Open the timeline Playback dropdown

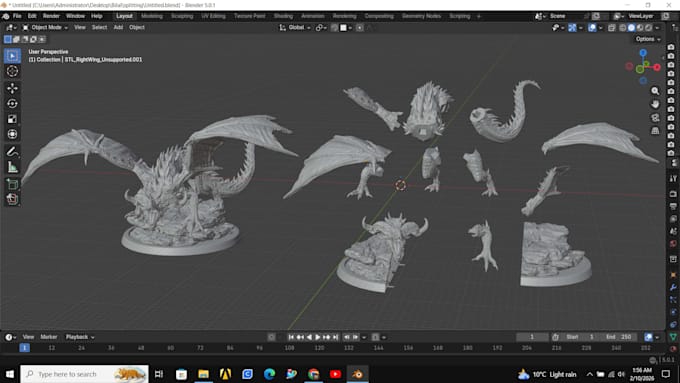click(x=80, y=337)
